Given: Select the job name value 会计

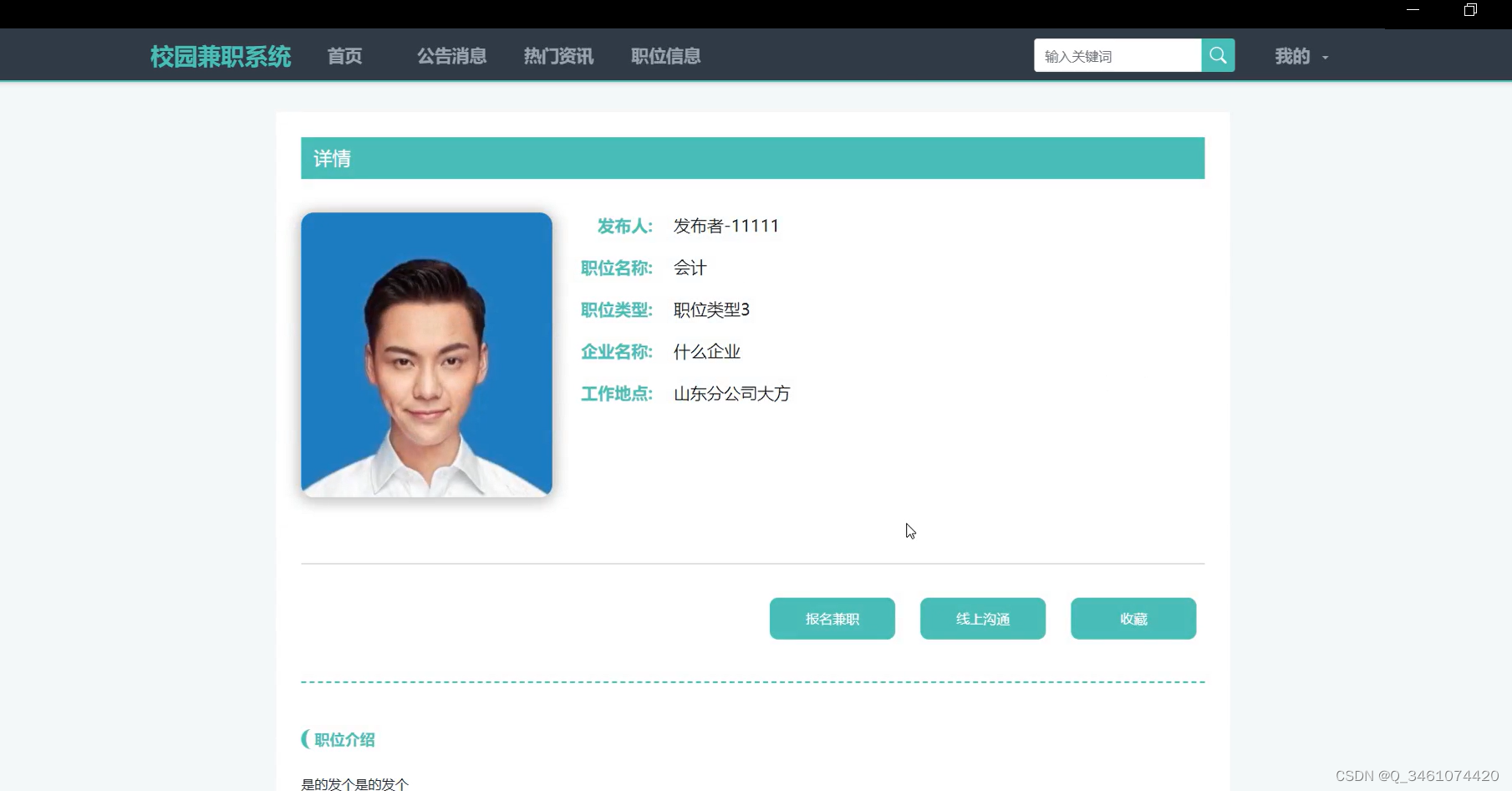Looking at the screenshot, I should pyautogui.click(x=690, y=268).
